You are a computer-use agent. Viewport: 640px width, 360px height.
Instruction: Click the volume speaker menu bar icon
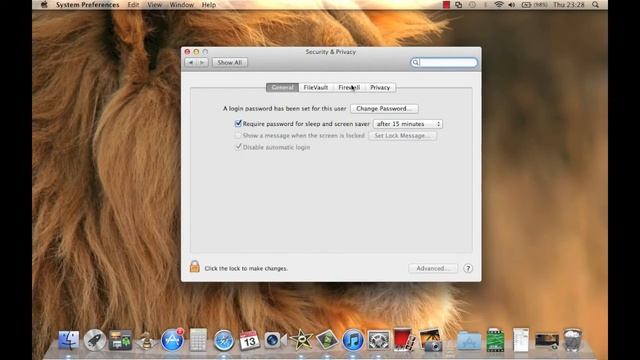[x=512, y=5]
